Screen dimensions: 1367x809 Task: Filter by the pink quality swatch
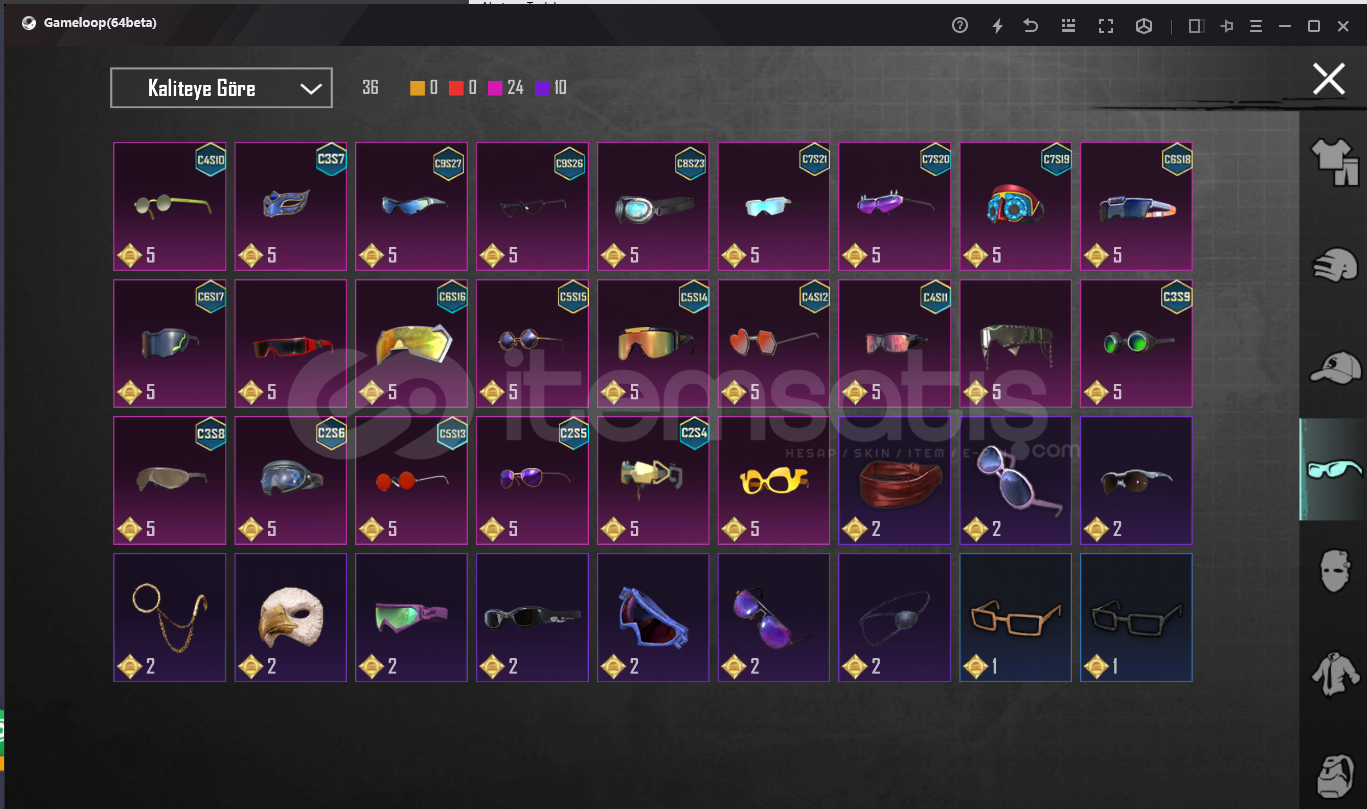tap(494, 88)
